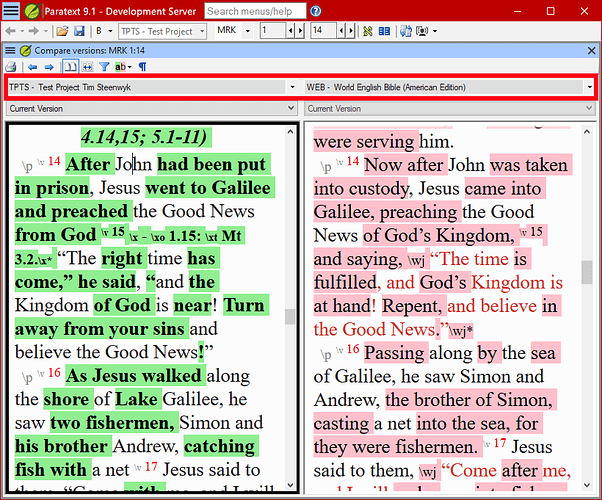Viewport: 602px width, 500px height.
Task: Click "into custody," in the right pane
Action: (x=362, y=189)
